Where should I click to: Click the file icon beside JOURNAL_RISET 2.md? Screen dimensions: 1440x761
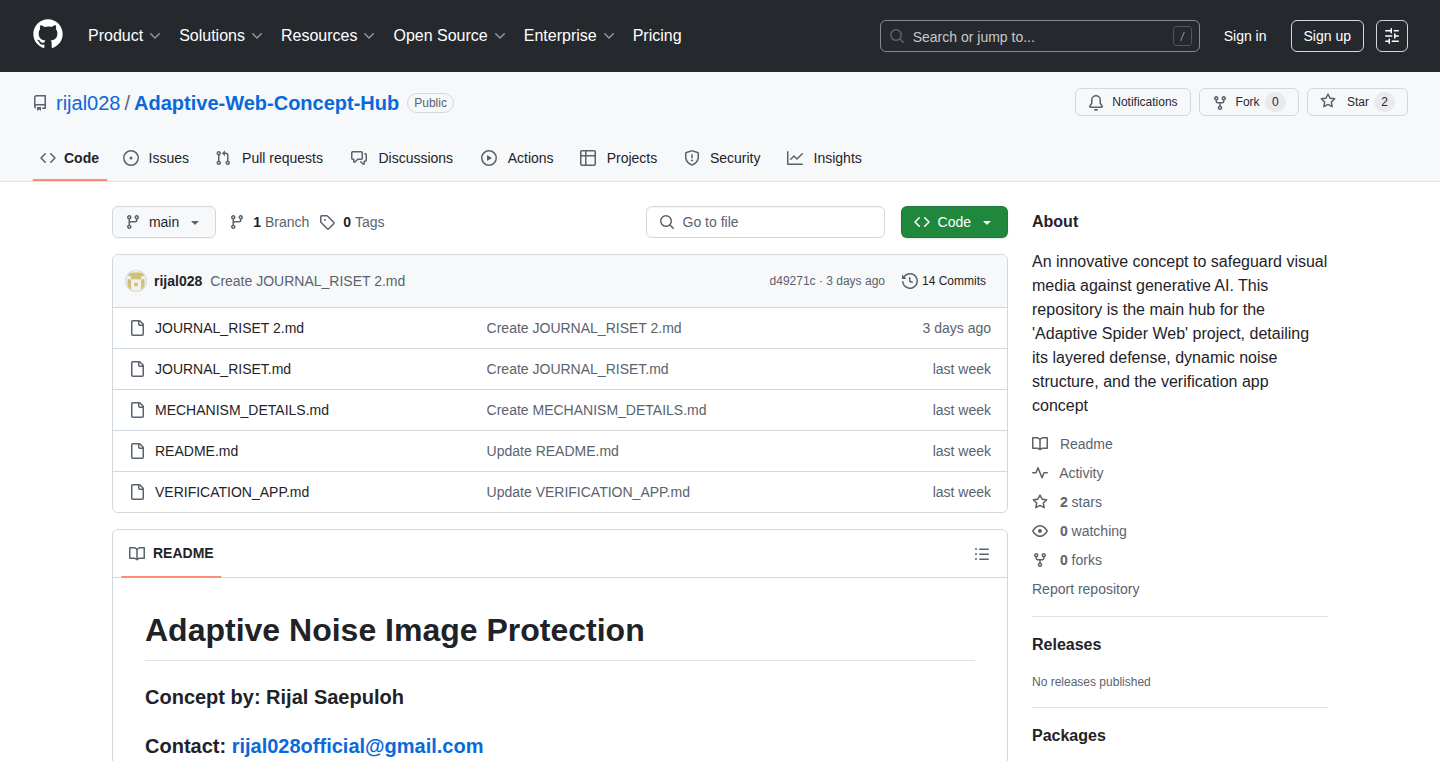137,328
